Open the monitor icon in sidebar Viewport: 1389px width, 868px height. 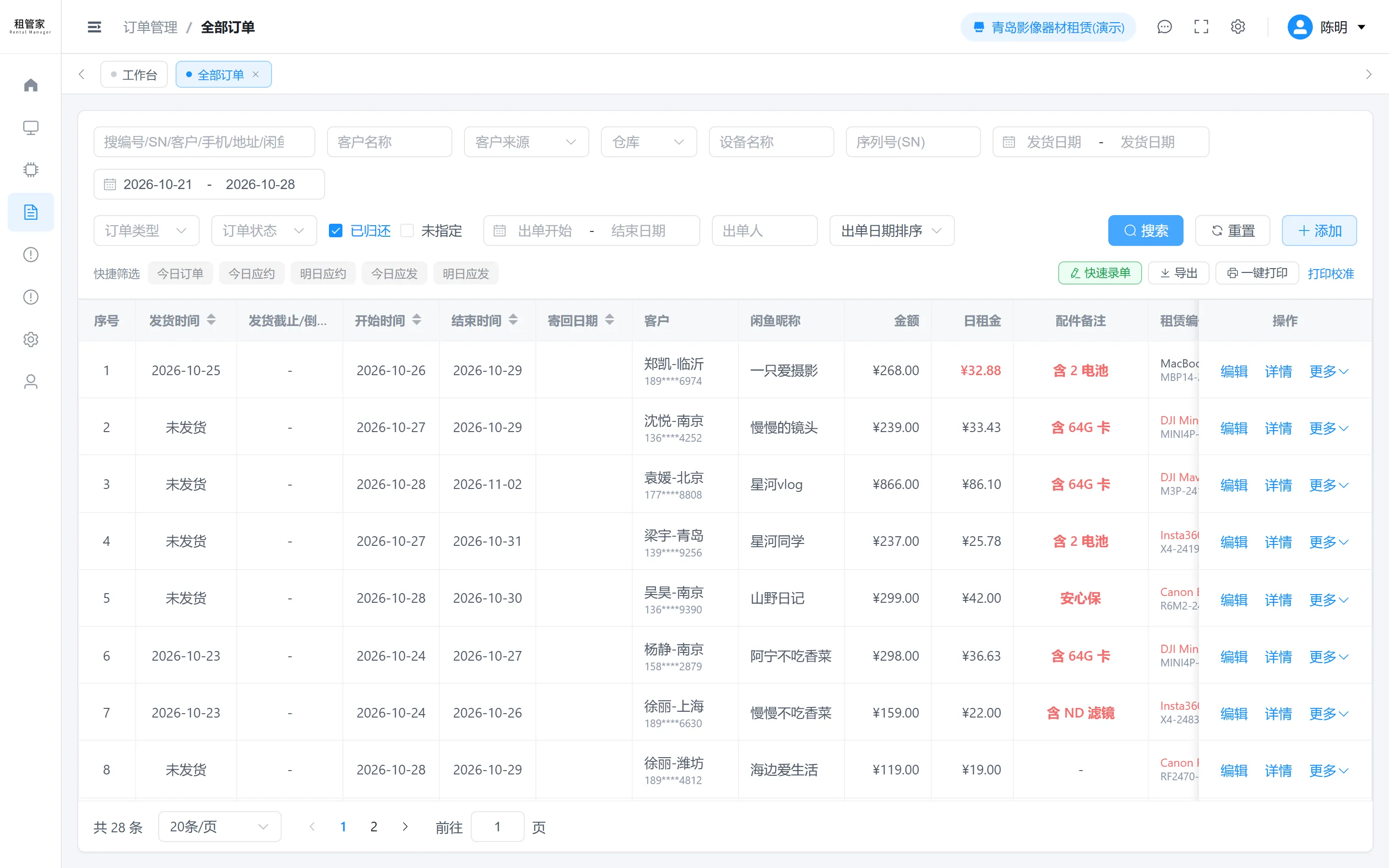tap(30, 127)
